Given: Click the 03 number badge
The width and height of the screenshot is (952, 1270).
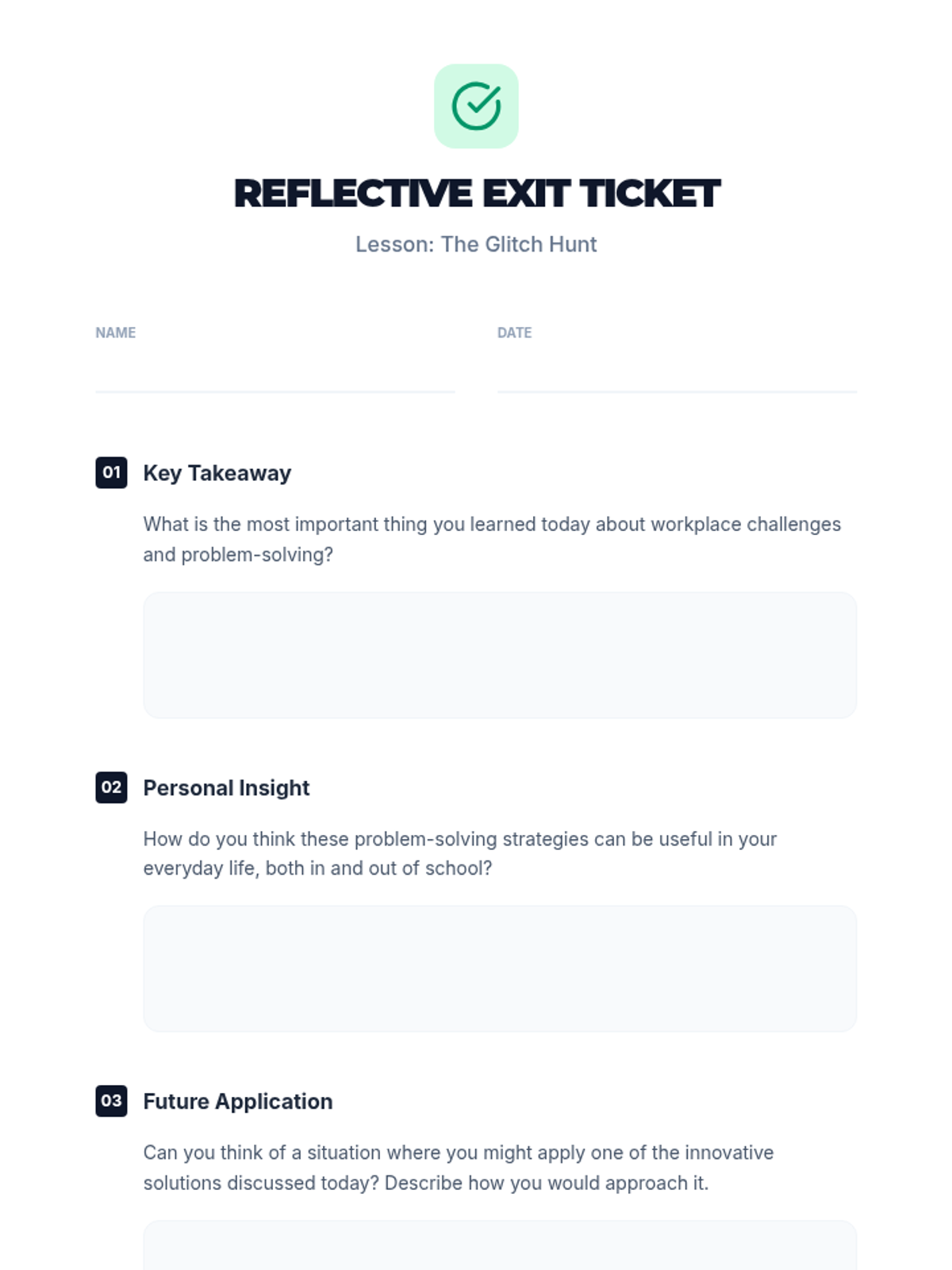Looking at the screenshot, I should [111, 1101].
